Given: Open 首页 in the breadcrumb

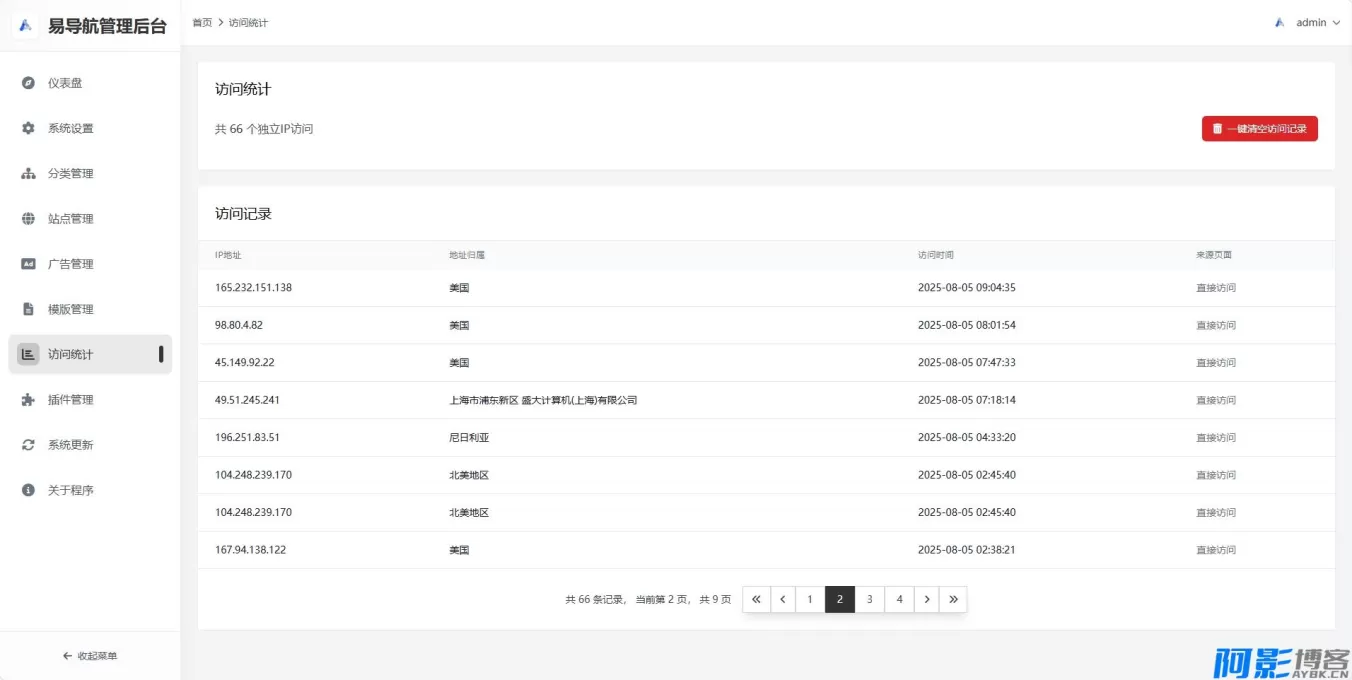Looking at the screenshot, I should point(202,22).
